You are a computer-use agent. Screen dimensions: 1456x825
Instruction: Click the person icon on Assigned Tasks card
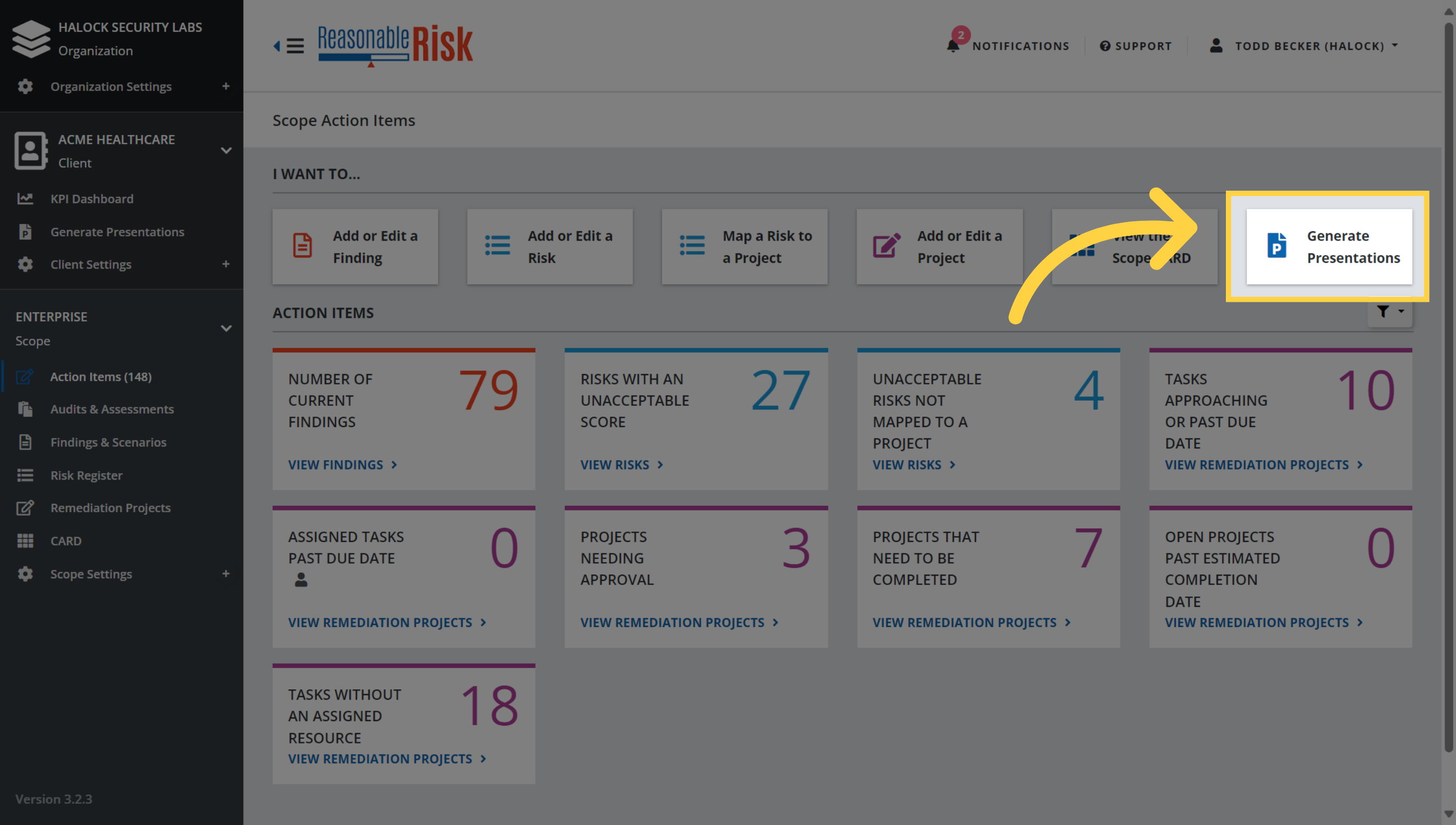pos(301,580)
